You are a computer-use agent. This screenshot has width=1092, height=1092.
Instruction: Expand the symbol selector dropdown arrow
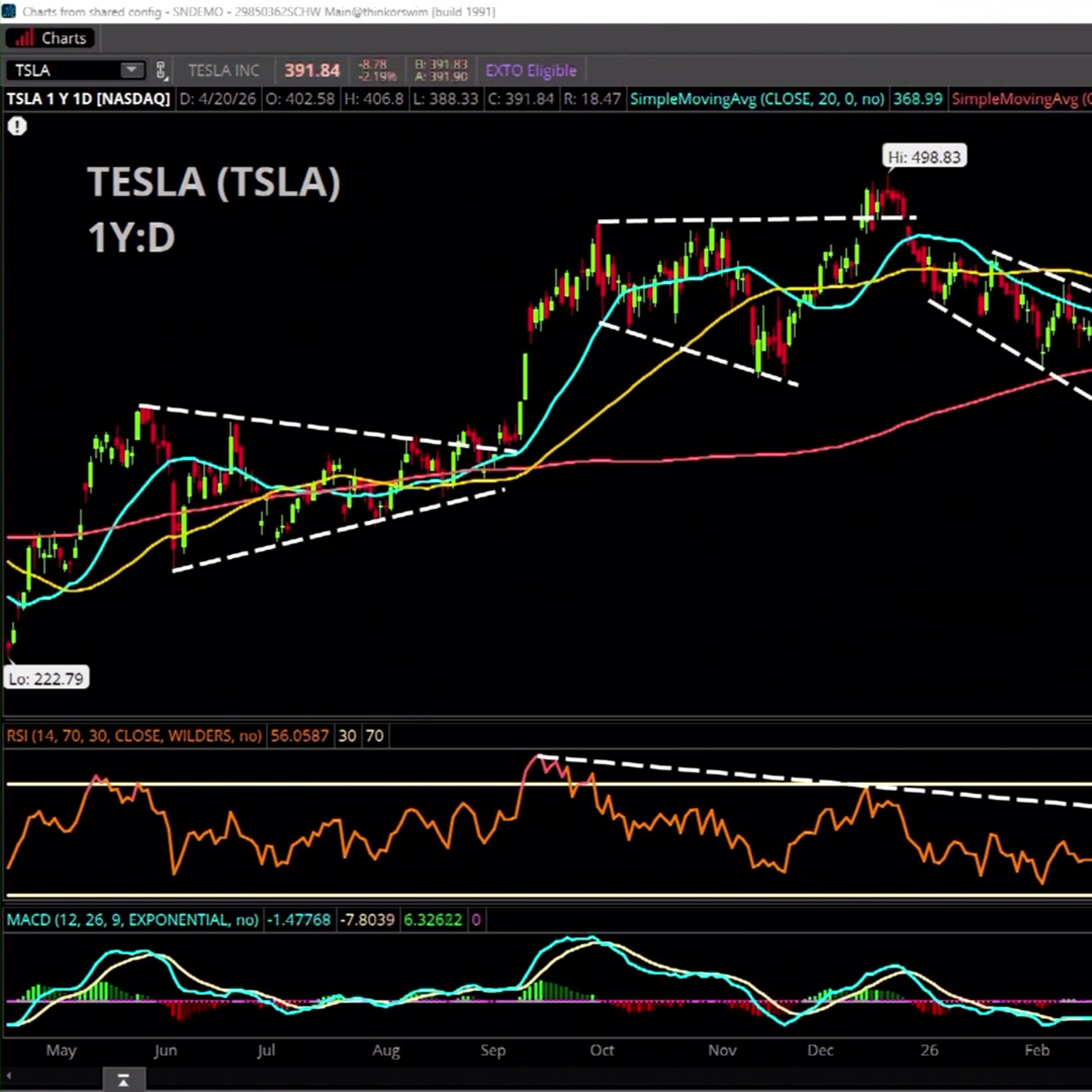132,70
